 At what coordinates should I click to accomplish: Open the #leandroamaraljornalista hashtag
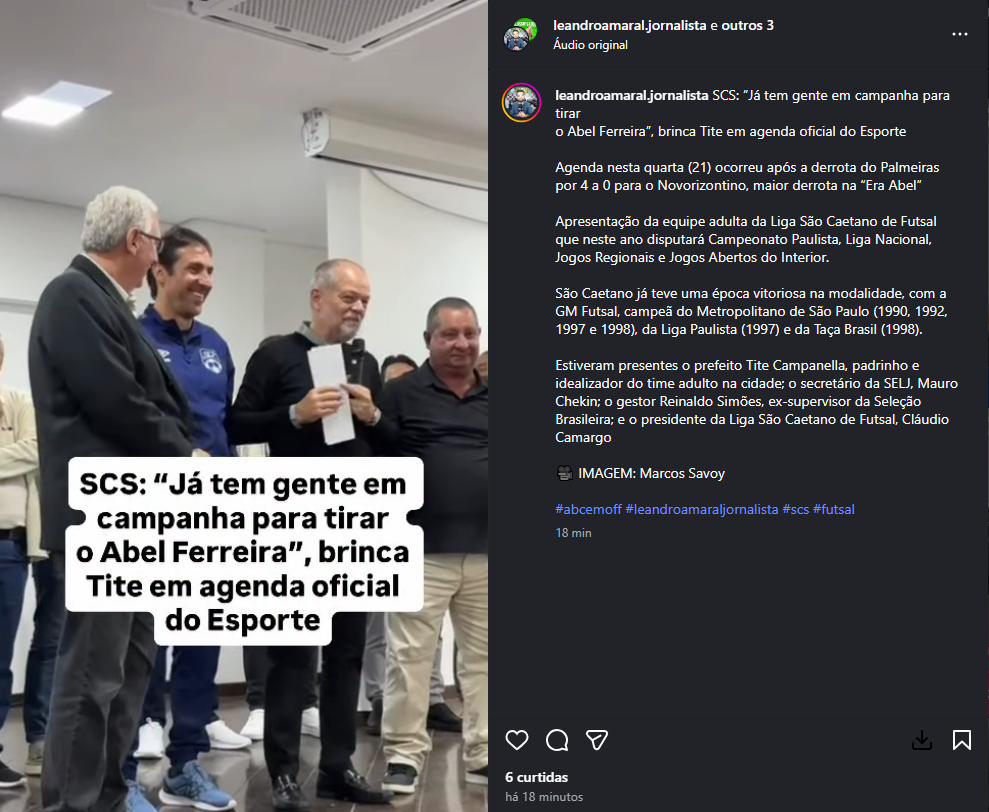(701, 509)
